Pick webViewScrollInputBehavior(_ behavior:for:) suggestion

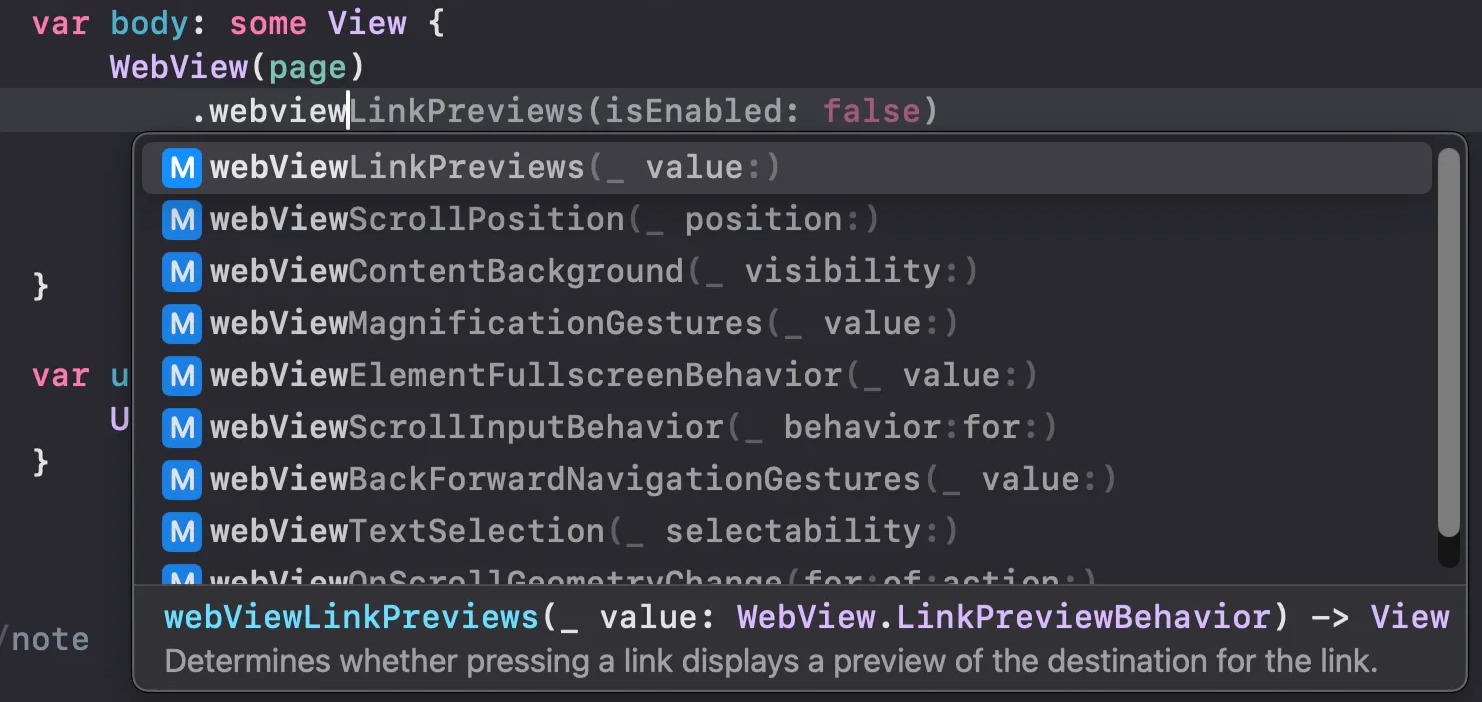[x=786, y=428]
